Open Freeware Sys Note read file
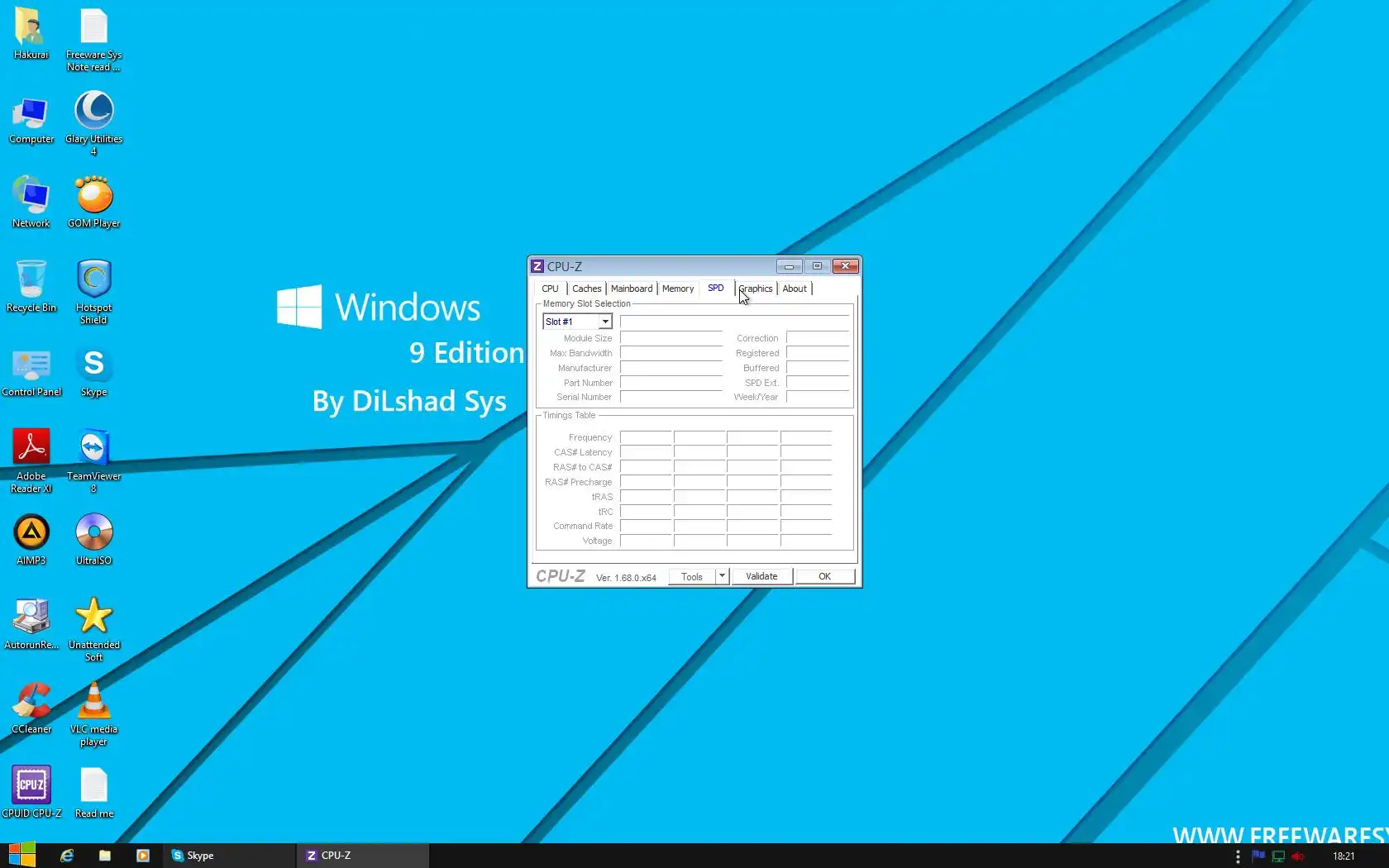The image size is (1389, 868). [93, 39]
